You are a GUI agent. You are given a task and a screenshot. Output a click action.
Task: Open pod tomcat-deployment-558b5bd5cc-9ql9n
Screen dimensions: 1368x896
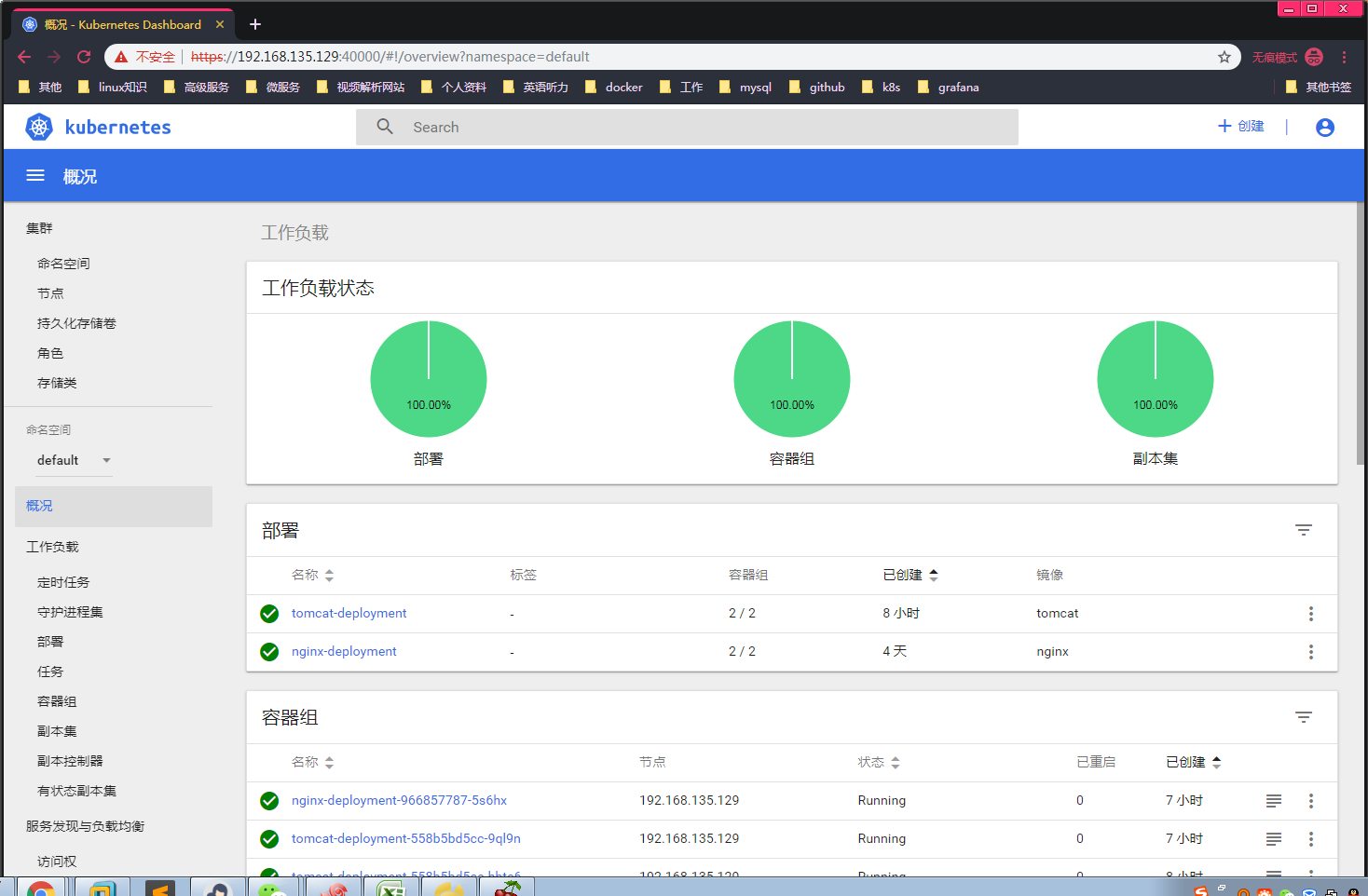405,839
